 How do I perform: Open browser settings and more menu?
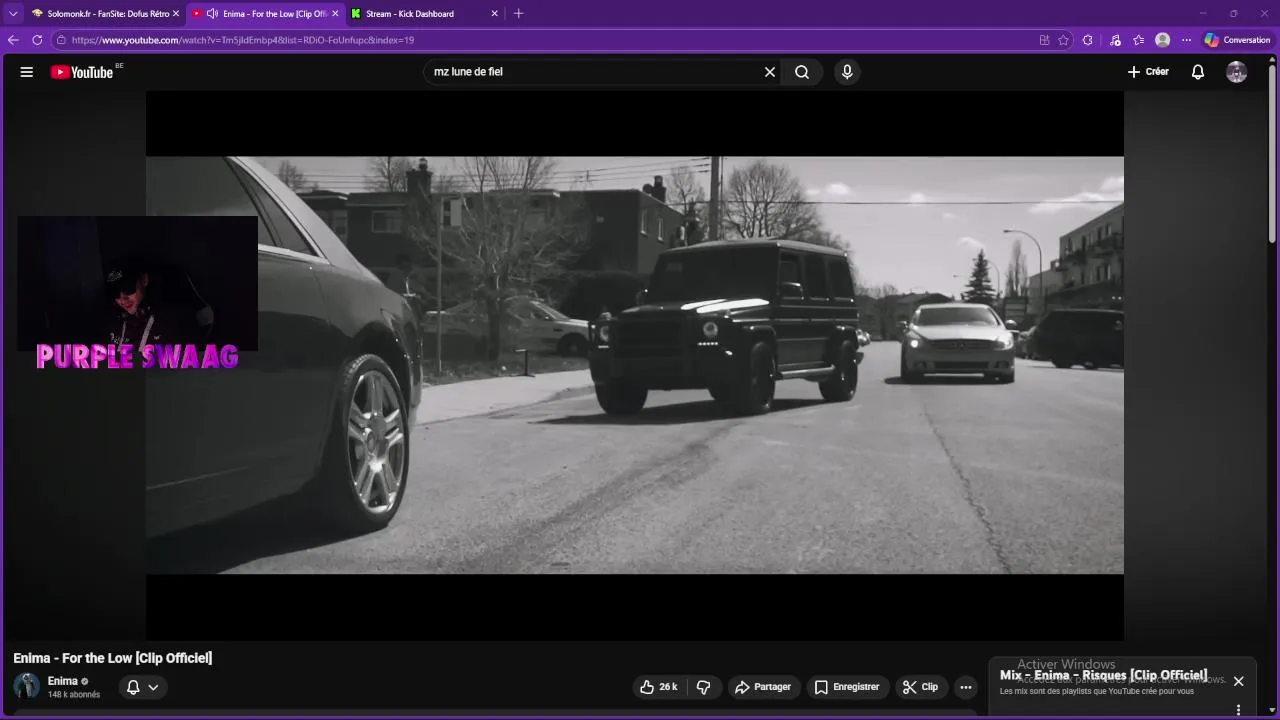coord(1187,40)
